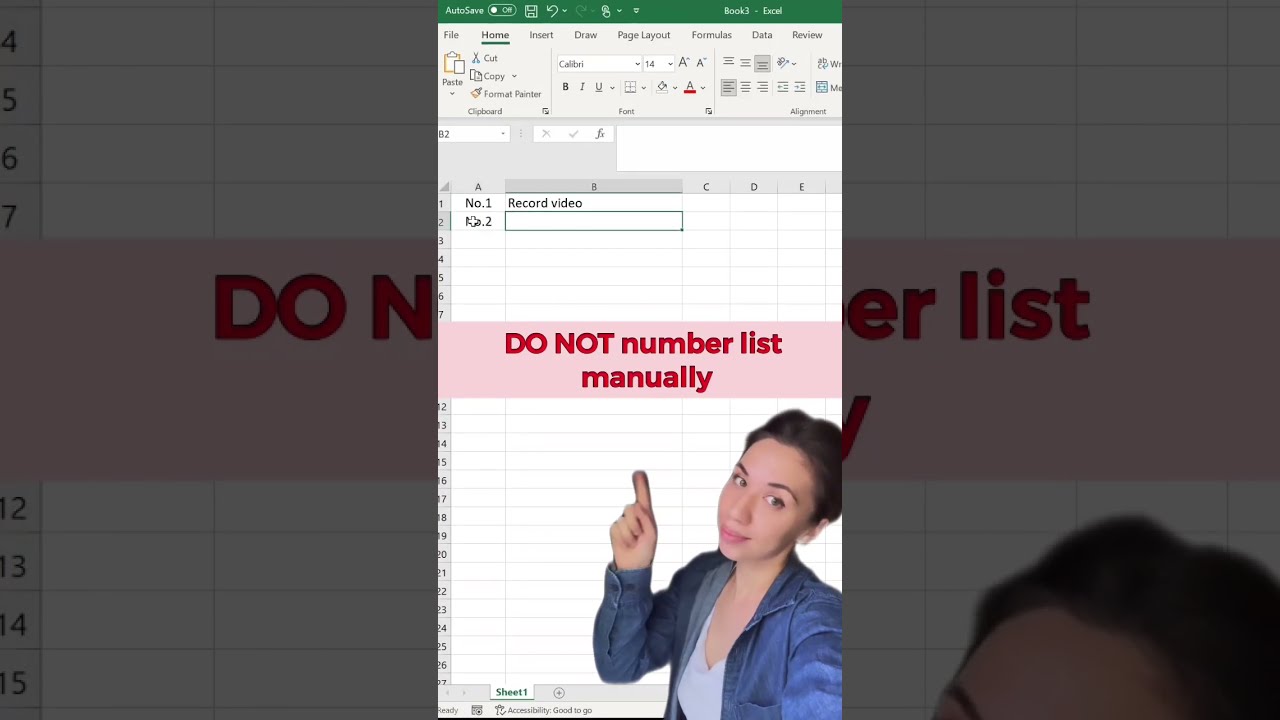Click the Increase Indent icon

pos(799,87)
